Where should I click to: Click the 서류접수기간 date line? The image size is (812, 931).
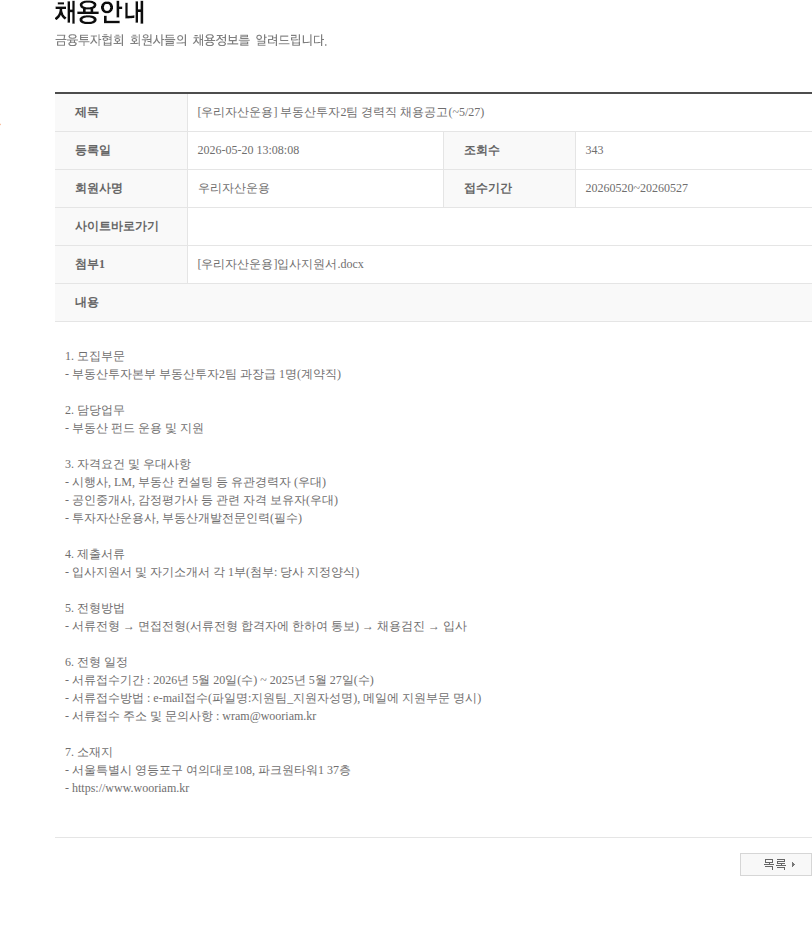click(220, 680)
